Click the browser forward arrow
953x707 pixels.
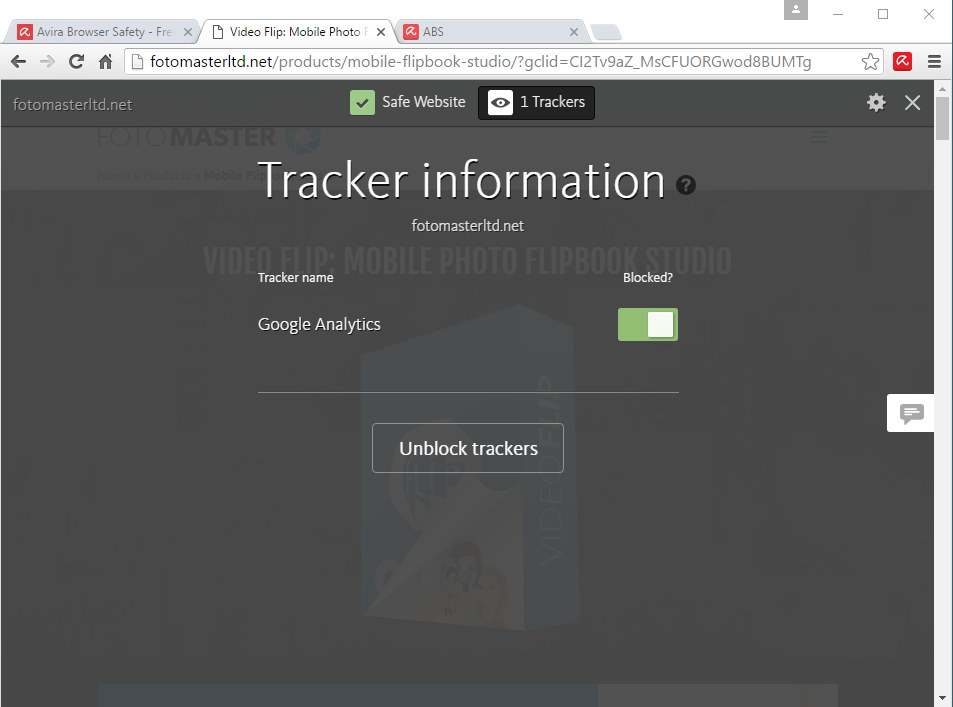pos(47,61)
